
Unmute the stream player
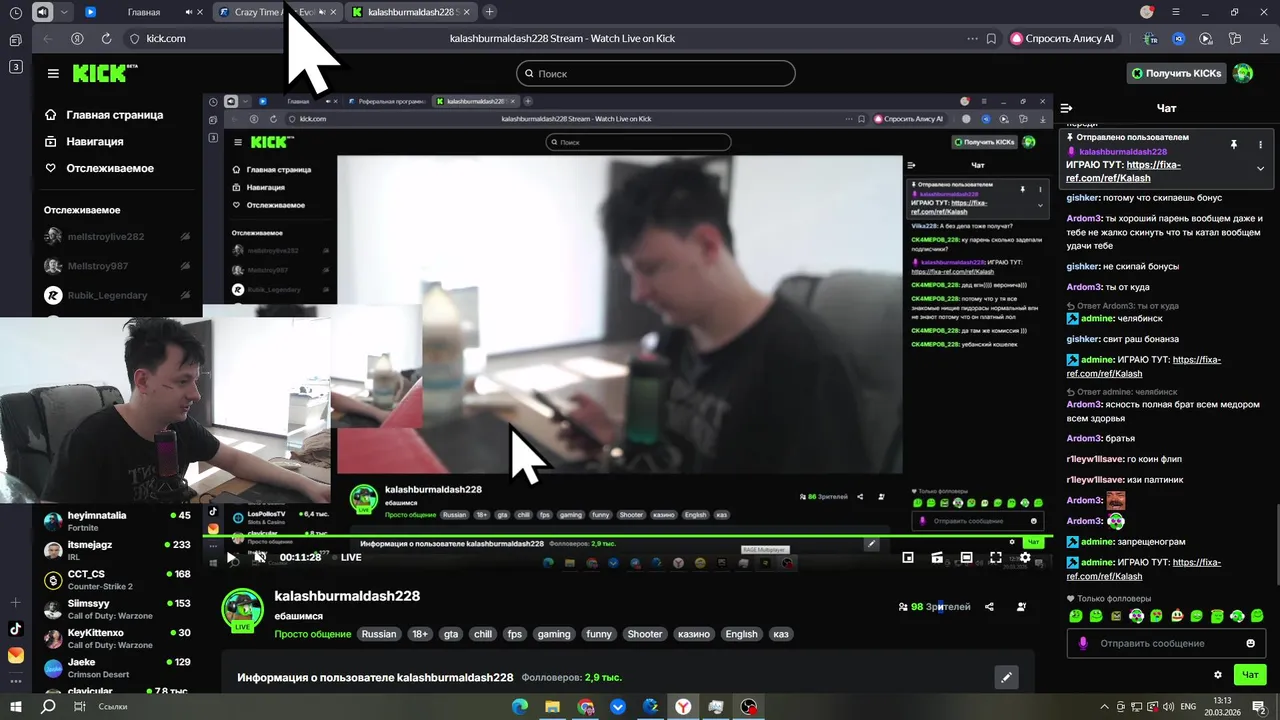[260, 557]
